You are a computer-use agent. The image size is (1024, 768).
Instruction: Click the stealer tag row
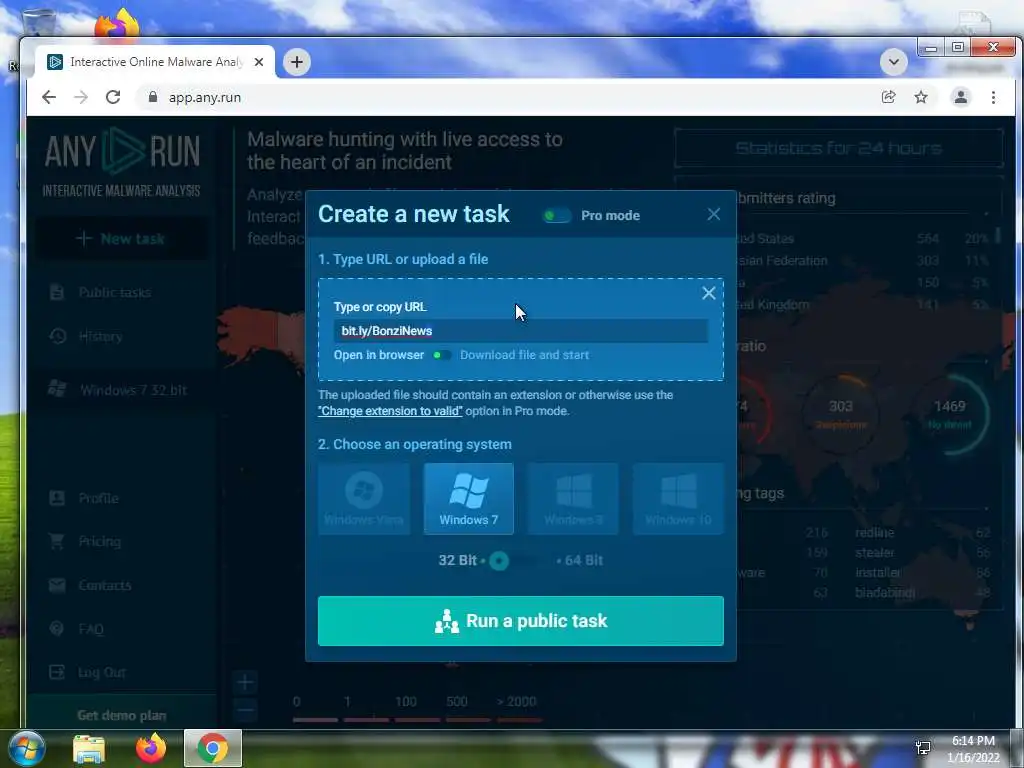point(922,552)
